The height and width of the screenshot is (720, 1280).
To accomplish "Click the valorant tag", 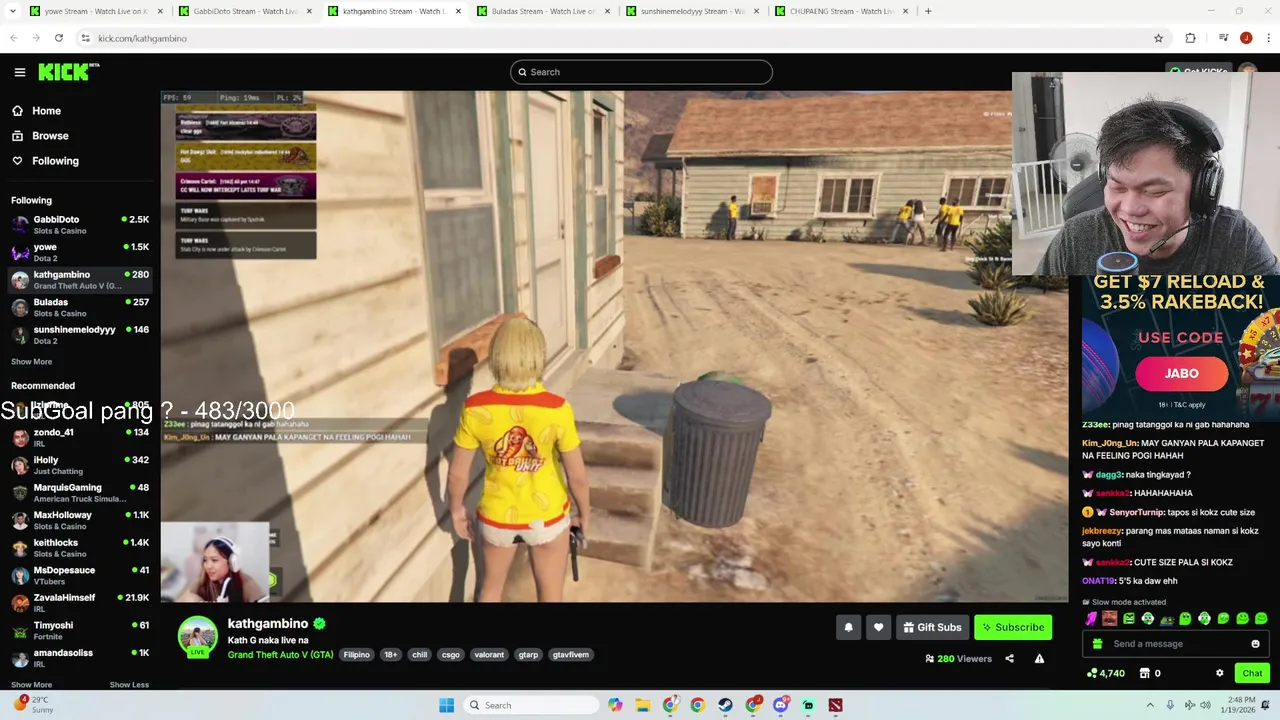I will 489,655.
